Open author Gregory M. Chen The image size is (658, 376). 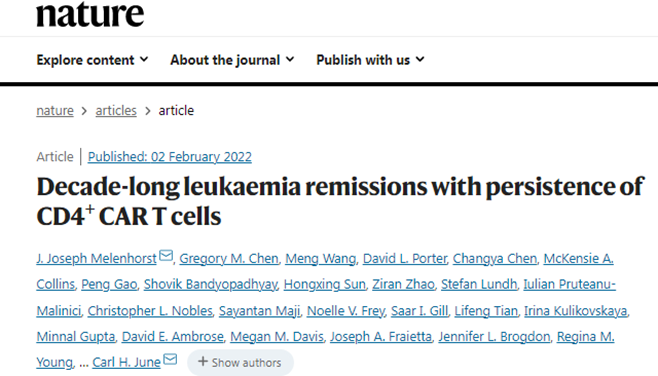coord(229,258)
